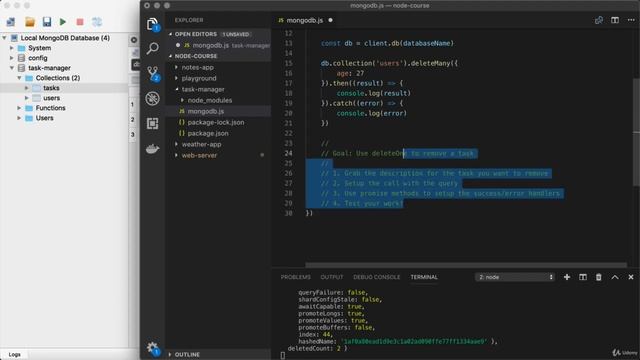Expand the System folder
640x360 pixels.
(12, 48)
